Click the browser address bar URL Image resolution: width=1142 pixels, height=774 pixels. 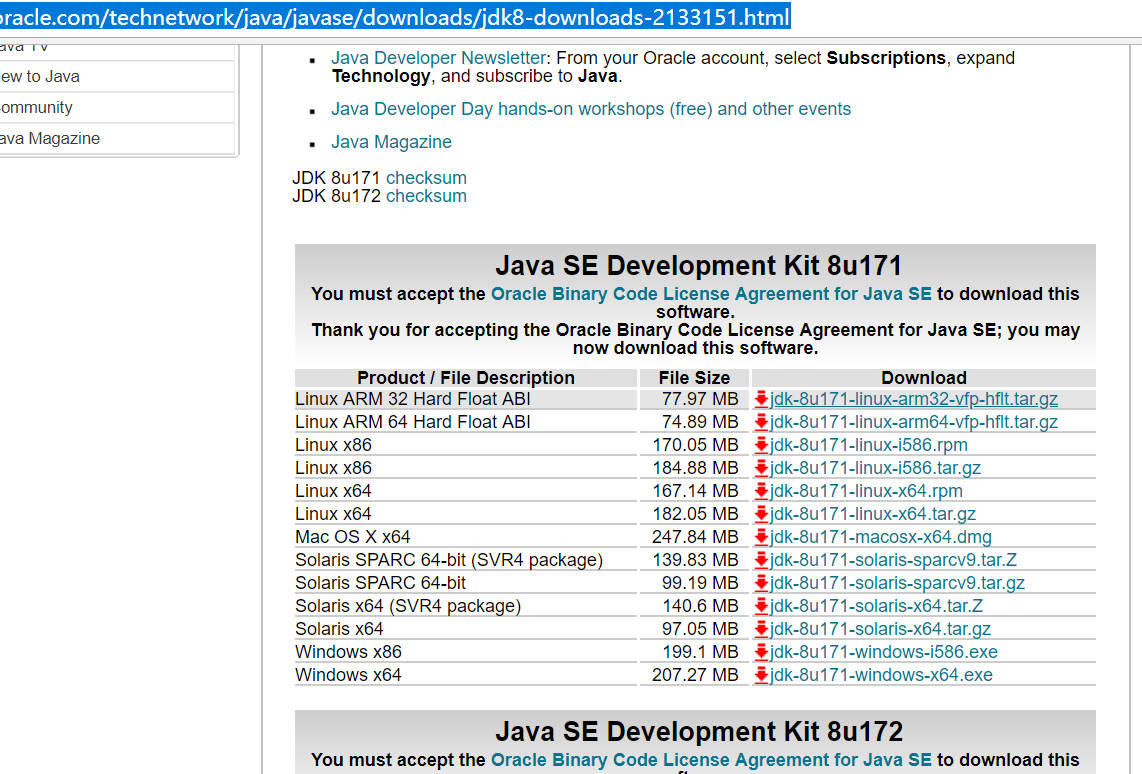395,17
